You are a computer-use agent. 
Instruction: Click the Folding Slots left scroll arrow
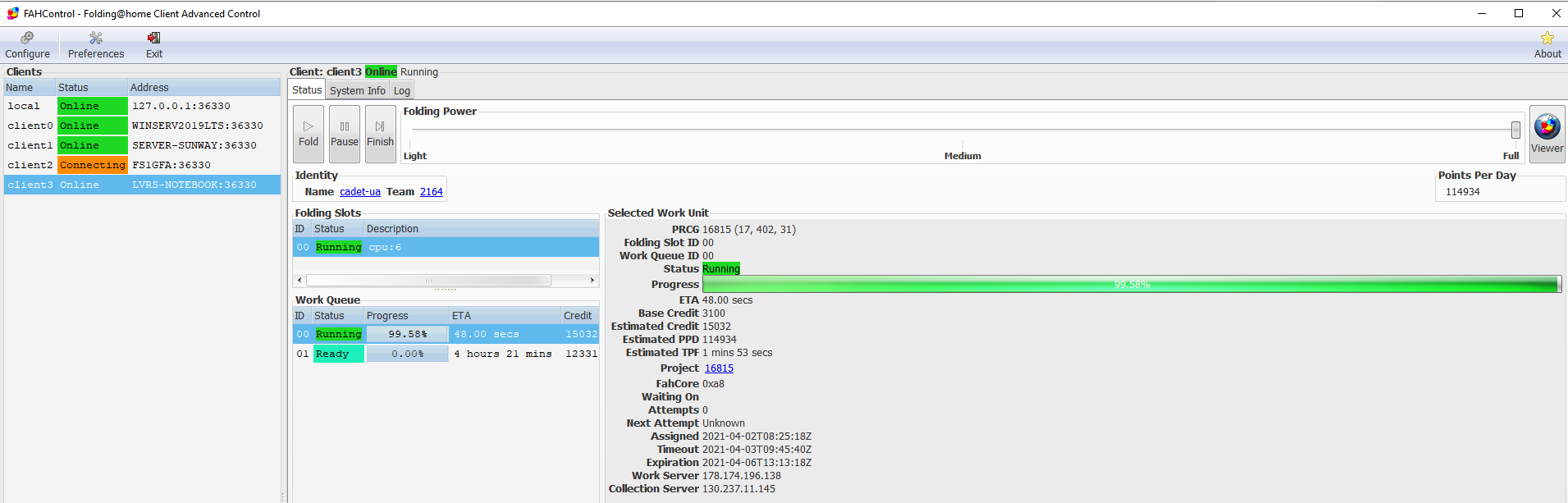pyautogui.click(x=299, y=281)
